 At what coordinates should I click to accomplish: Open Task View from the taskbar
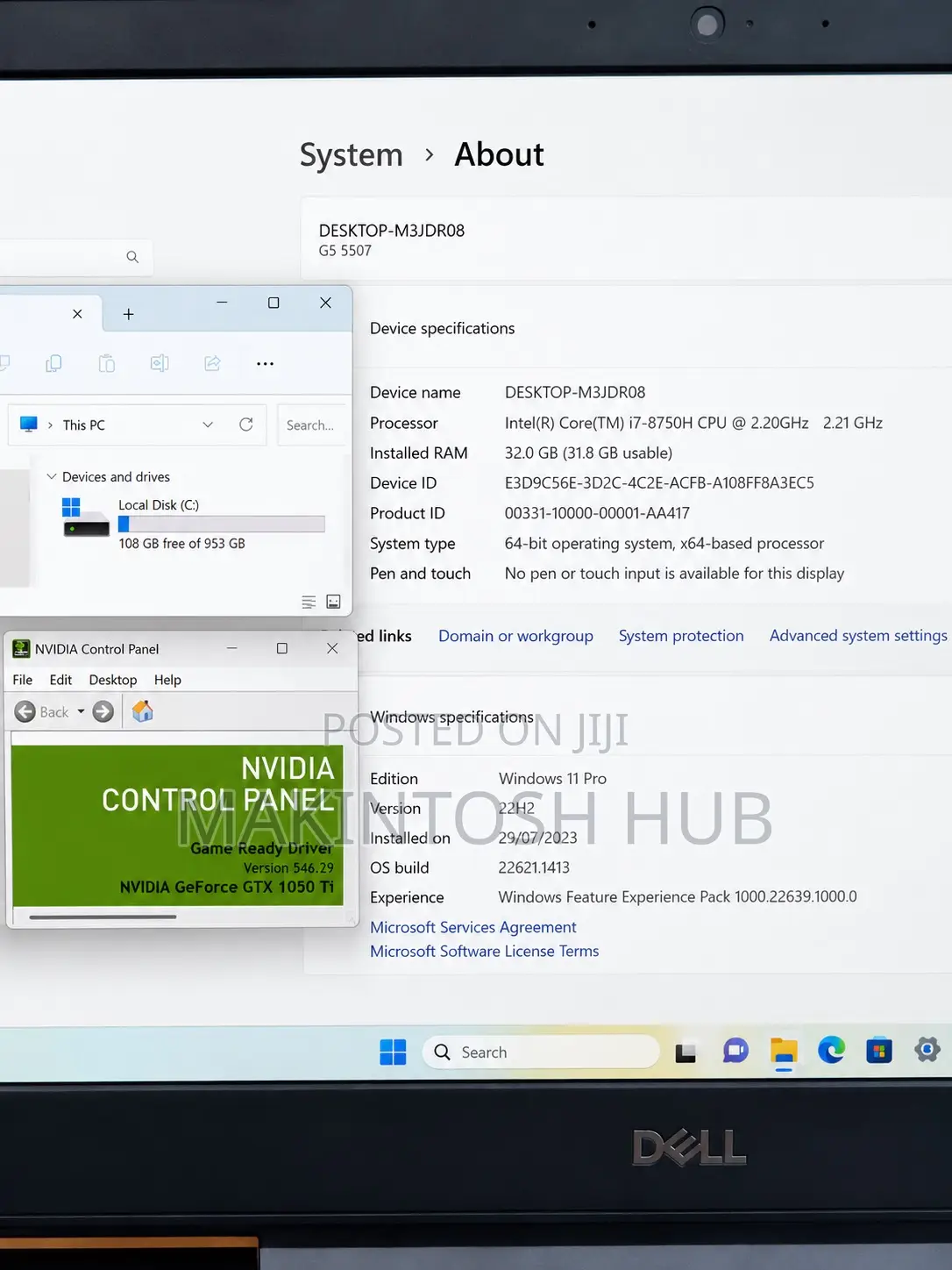pyautogui.click(x=686, y=1052)
